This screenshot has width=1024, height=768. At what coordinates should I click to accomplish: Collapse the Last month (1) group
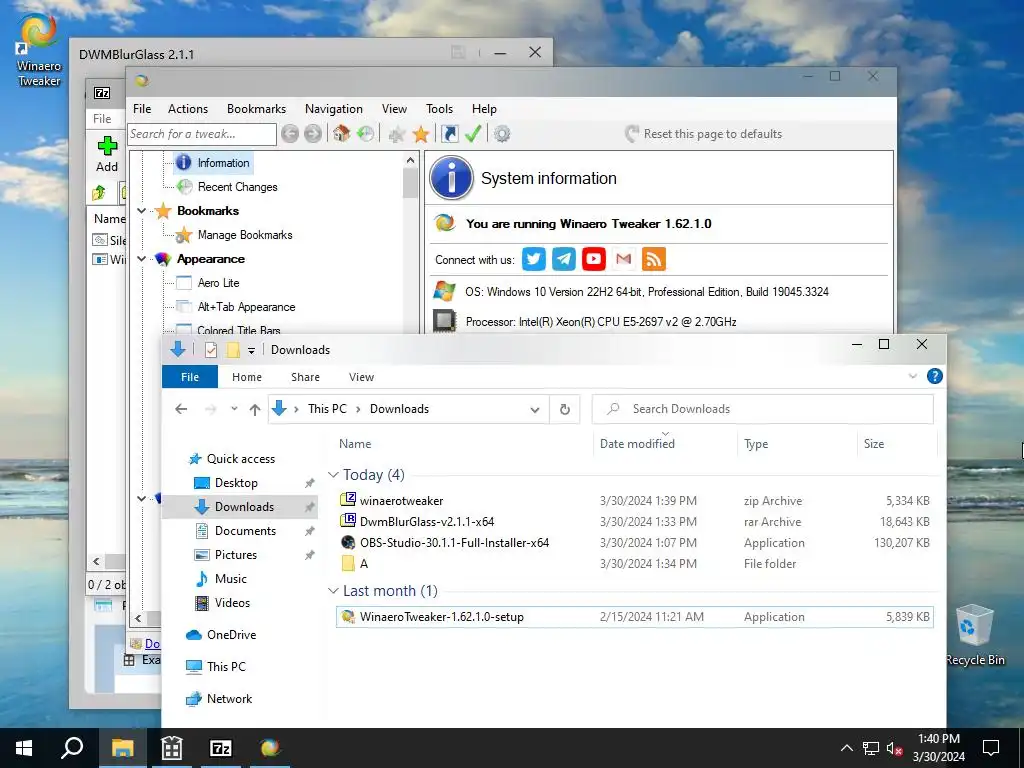[x=334, y=591]
